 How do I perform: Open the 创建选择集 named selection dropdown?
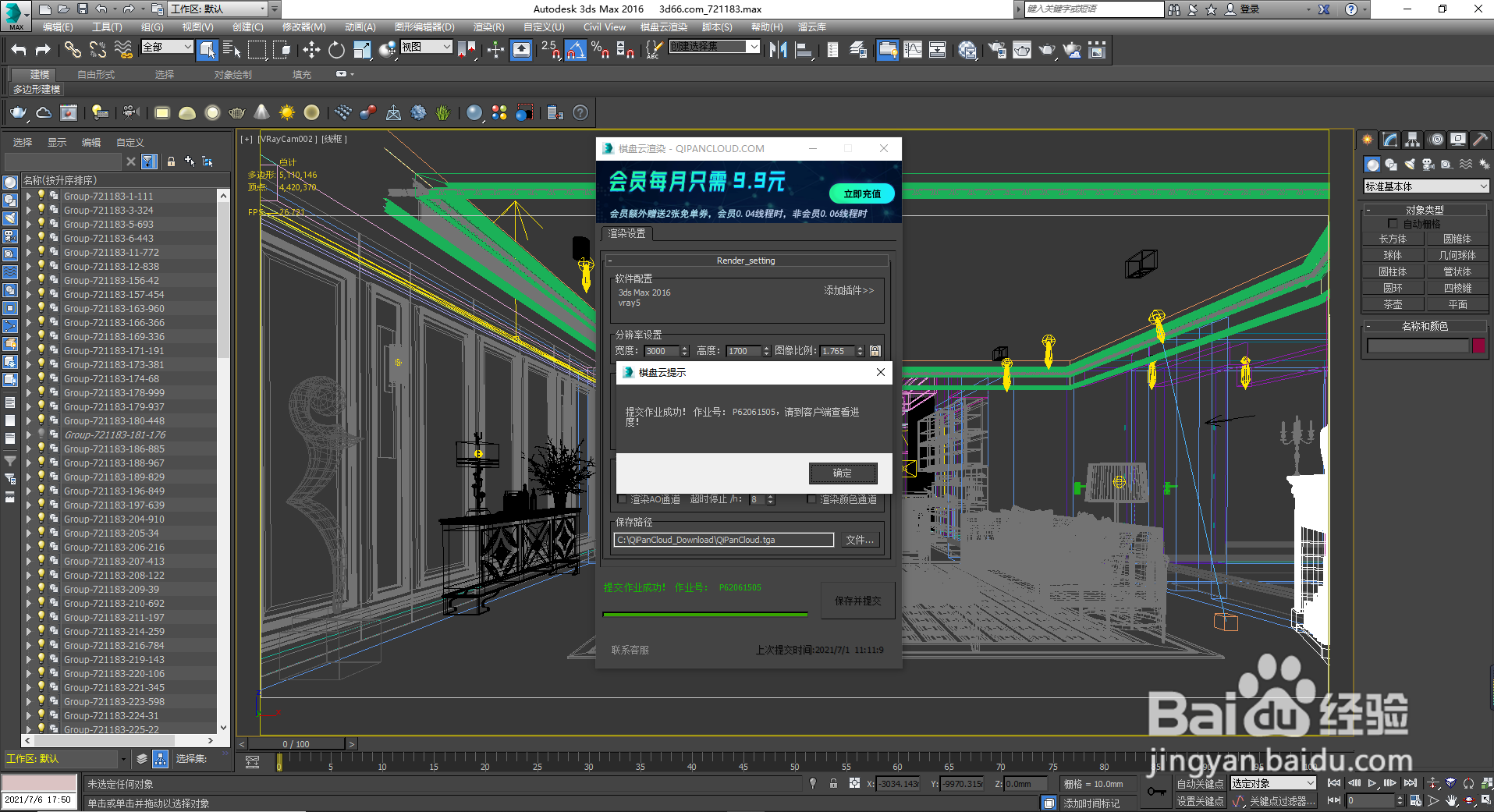(715, 47)
